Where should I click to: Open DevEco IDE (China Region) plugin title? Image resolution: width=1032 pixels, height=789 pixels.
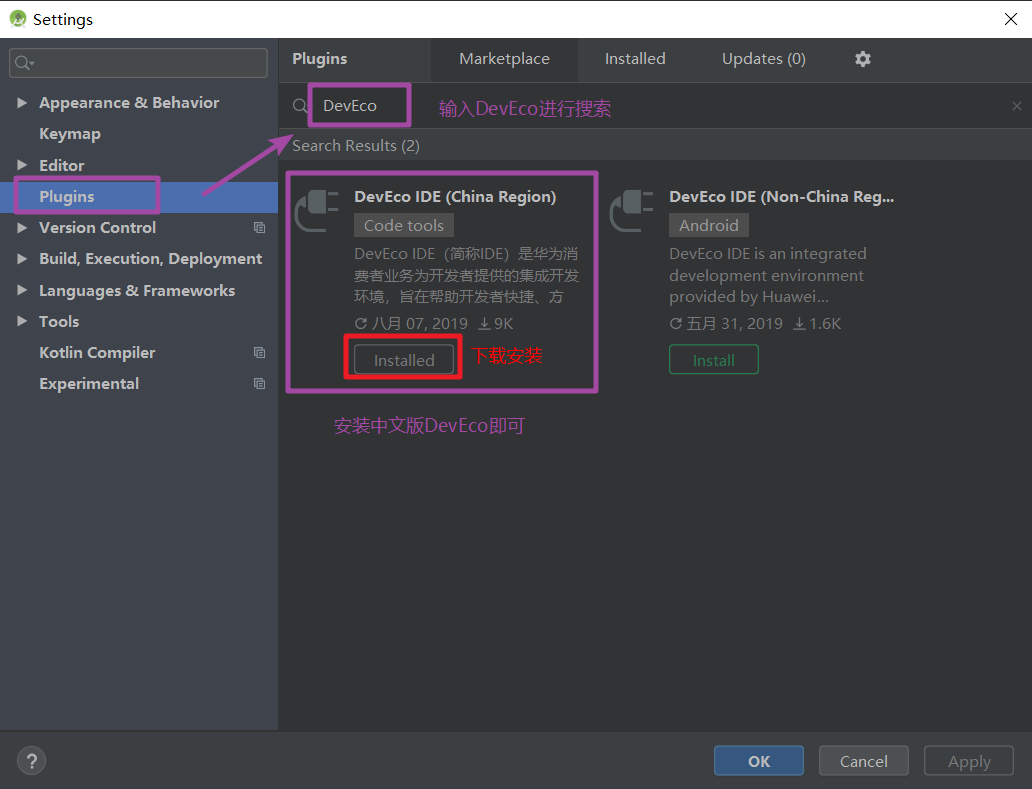pos(455,197)
